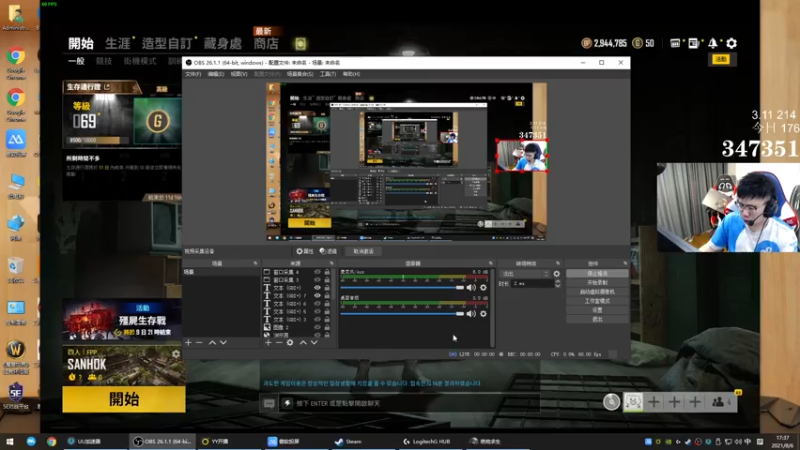This screenshot has height=450, width=800.
Task: Open the game notifications bell icon
Action: pos(712,43)
